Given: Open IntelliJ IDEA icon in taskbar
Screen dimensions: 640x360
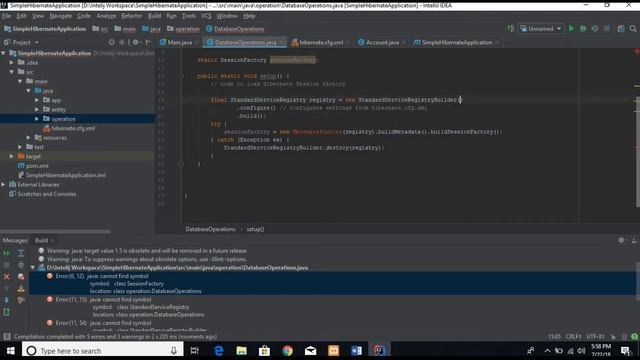Looking at the screenshot, I should 379,350.
